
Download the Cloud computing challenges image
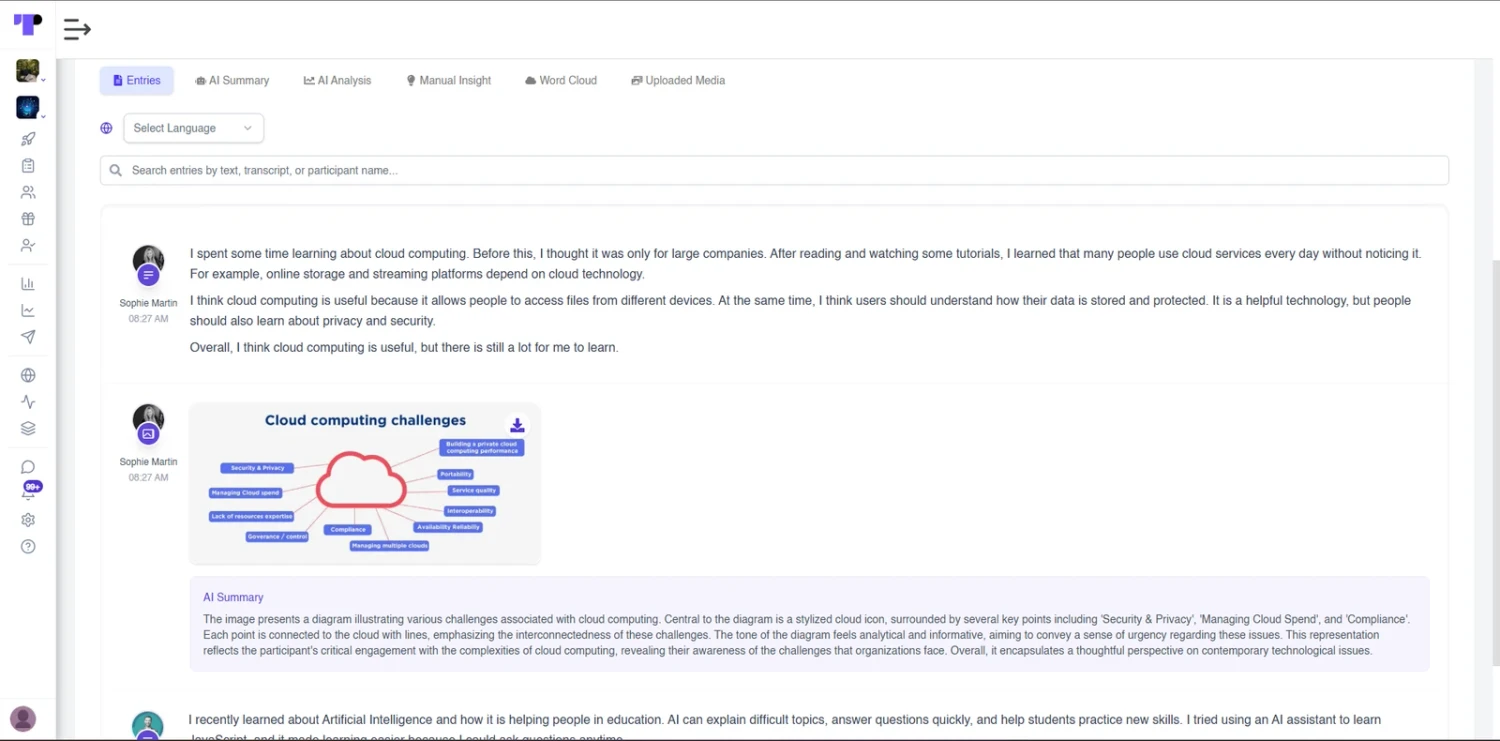pos(517,425)
